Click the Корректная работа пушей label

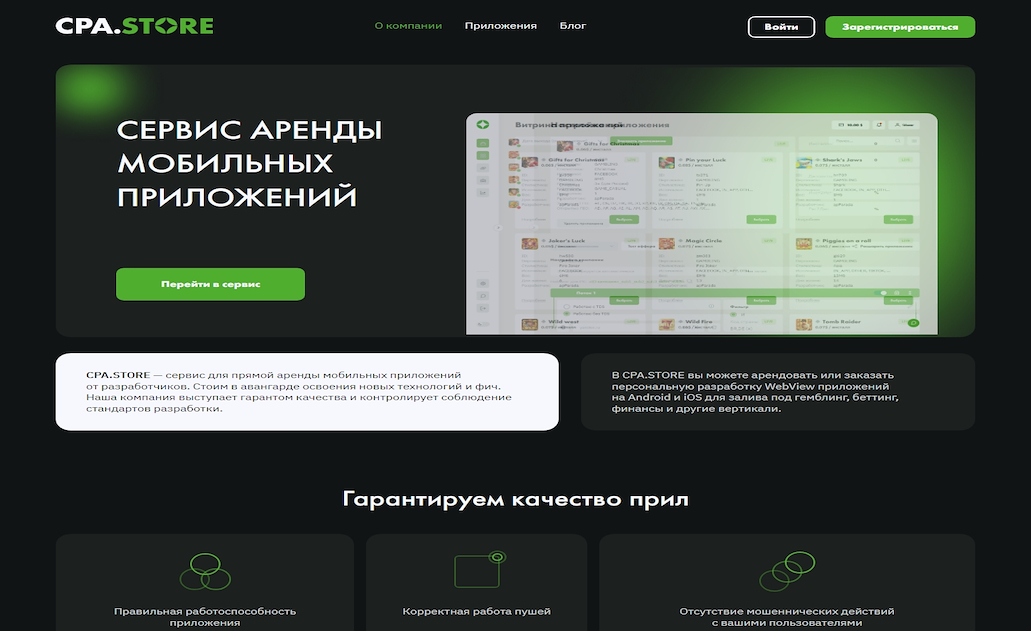476,611
